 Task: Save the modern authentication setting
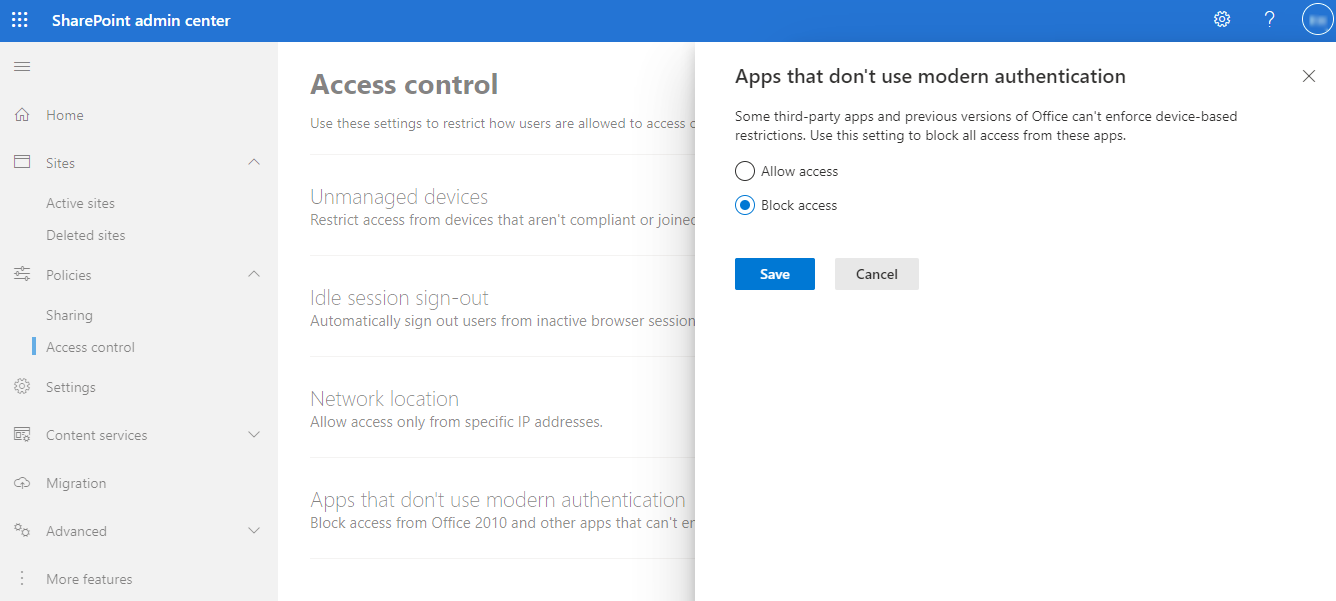(774, 273)
